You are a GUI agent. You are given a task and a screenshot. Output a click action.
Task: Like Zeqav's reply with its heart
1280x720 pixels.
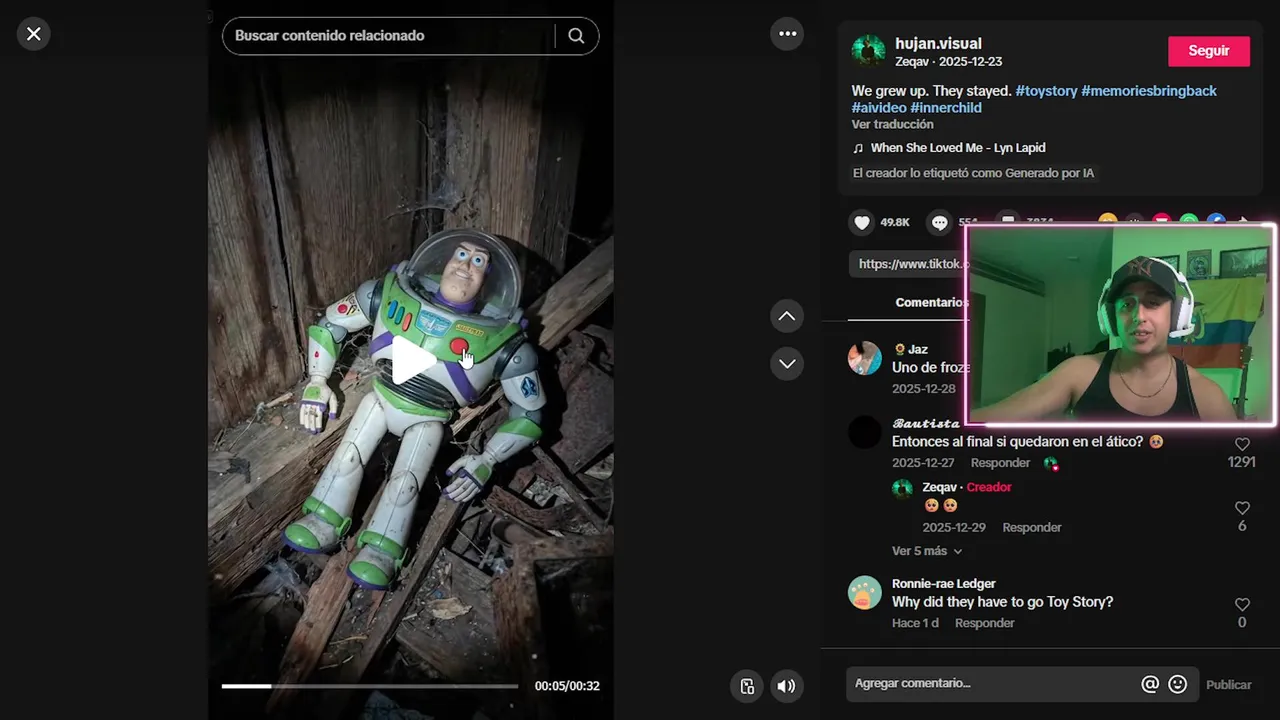(x=1242, y=508)
